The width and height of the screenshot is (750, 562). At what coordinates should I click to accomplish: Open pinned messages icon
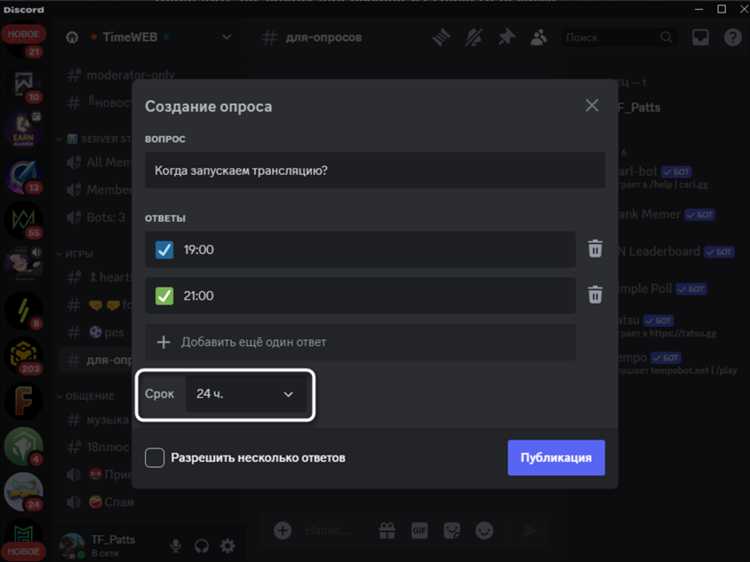pos(506,37)
